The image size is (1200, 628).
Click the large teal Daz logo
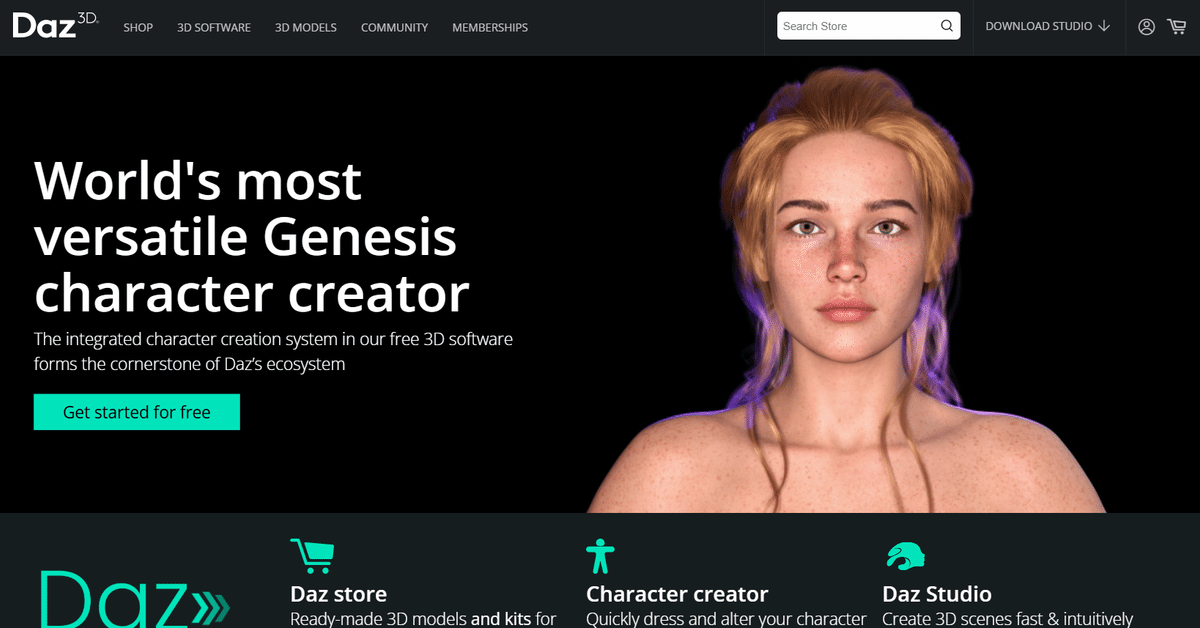coord(134,598)
